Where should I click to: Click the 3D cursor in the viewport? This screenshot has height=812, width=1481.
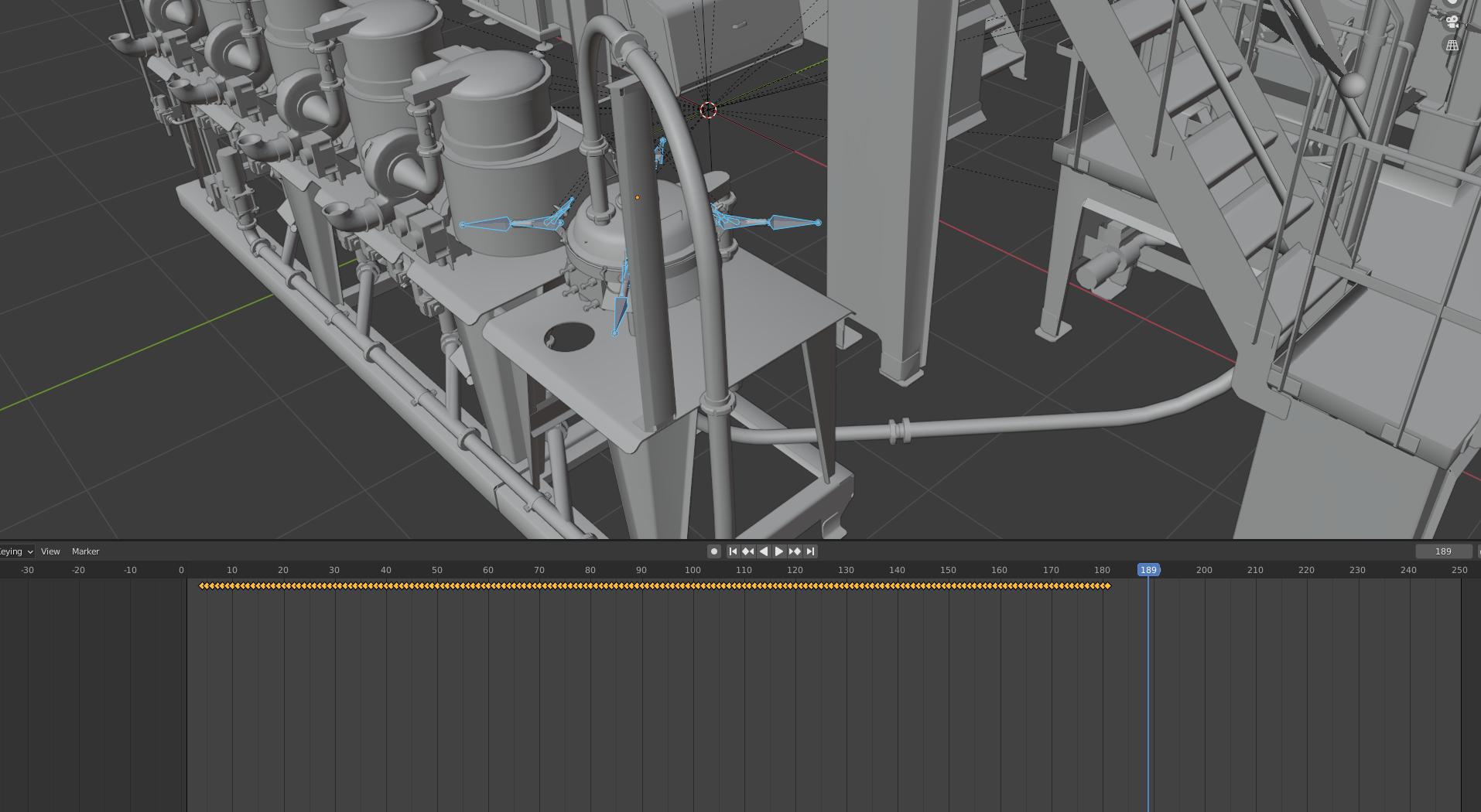click(x=708, y=111)
